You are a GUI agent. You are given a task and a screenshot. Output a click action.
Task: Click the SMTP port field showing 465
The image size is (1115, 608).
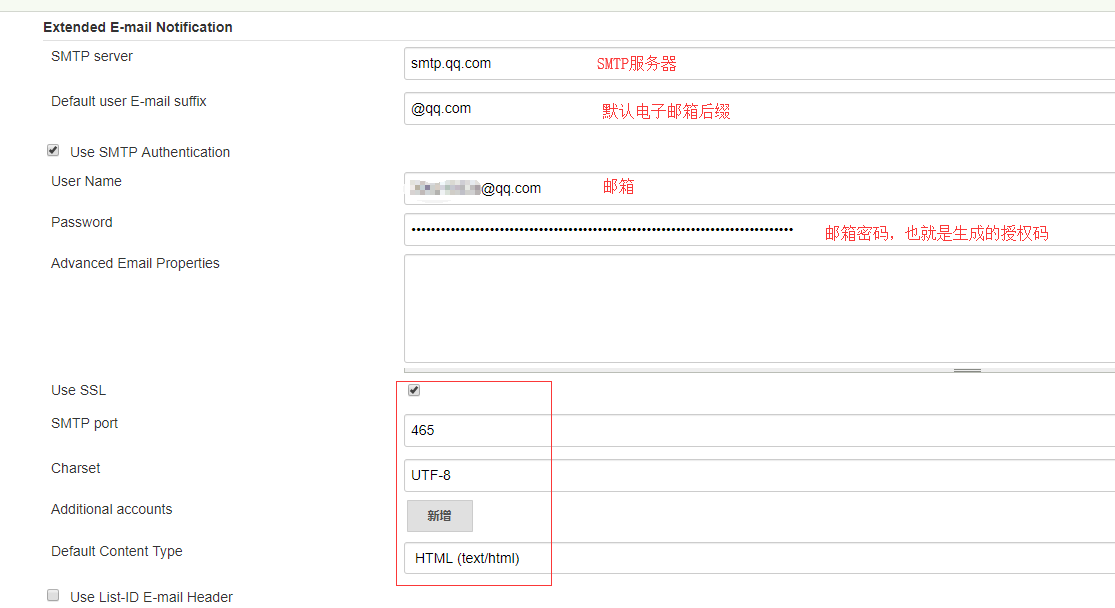[759, 430]
